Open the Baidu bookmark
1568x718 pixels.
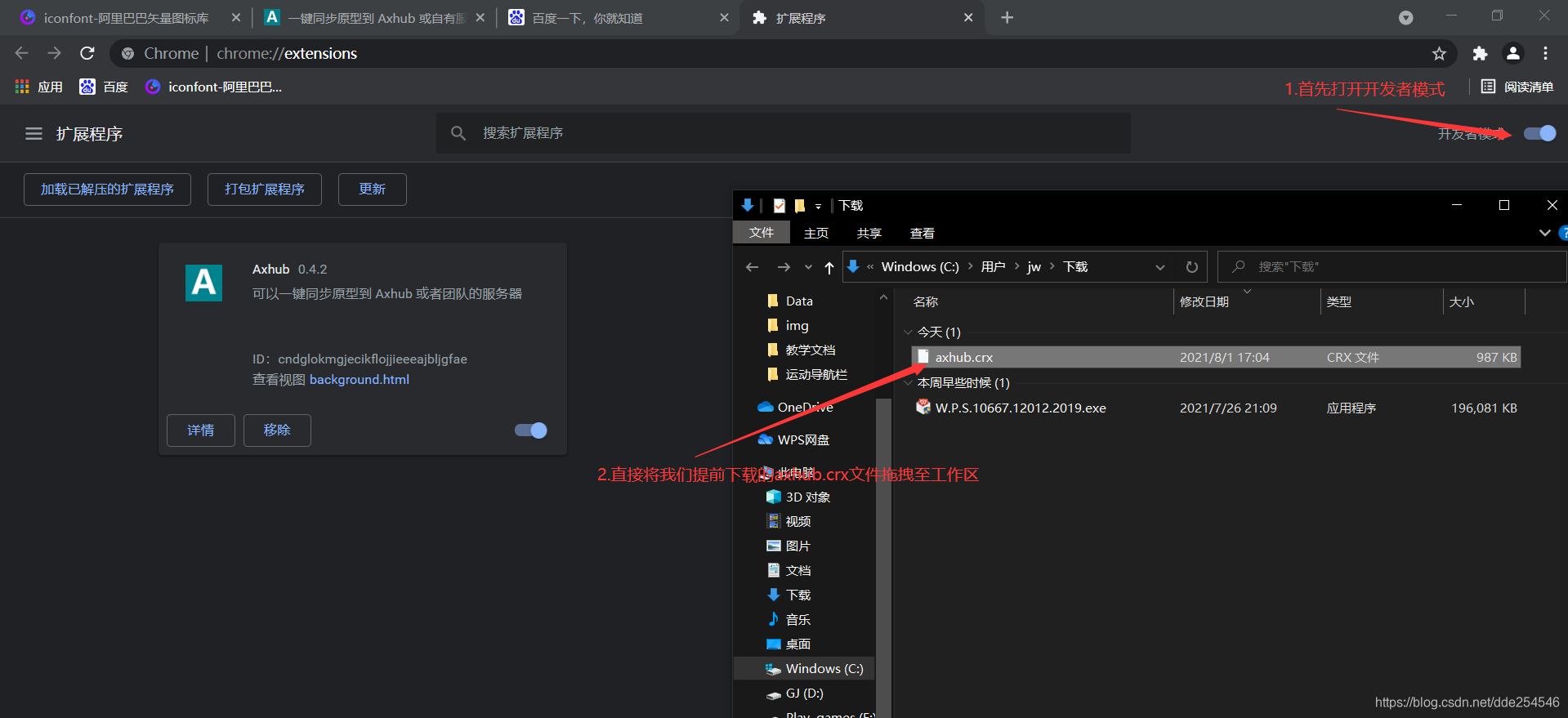[104, 87]
